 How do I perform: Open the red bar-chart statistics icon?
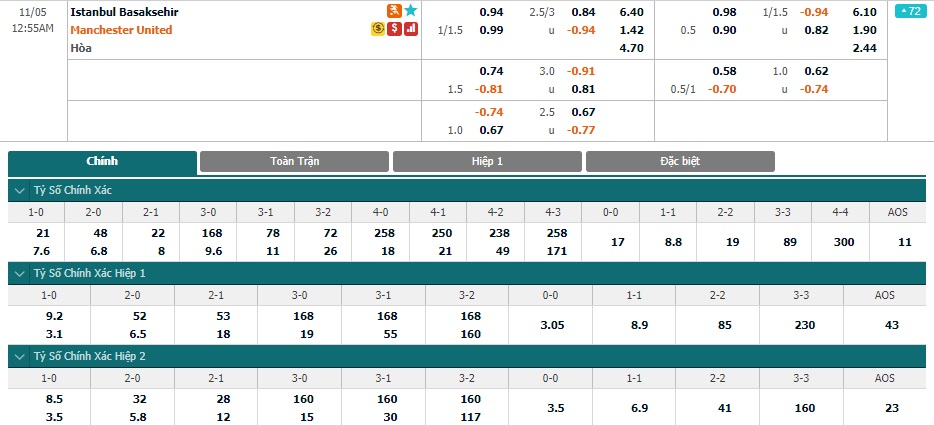(x=411, y=29)
